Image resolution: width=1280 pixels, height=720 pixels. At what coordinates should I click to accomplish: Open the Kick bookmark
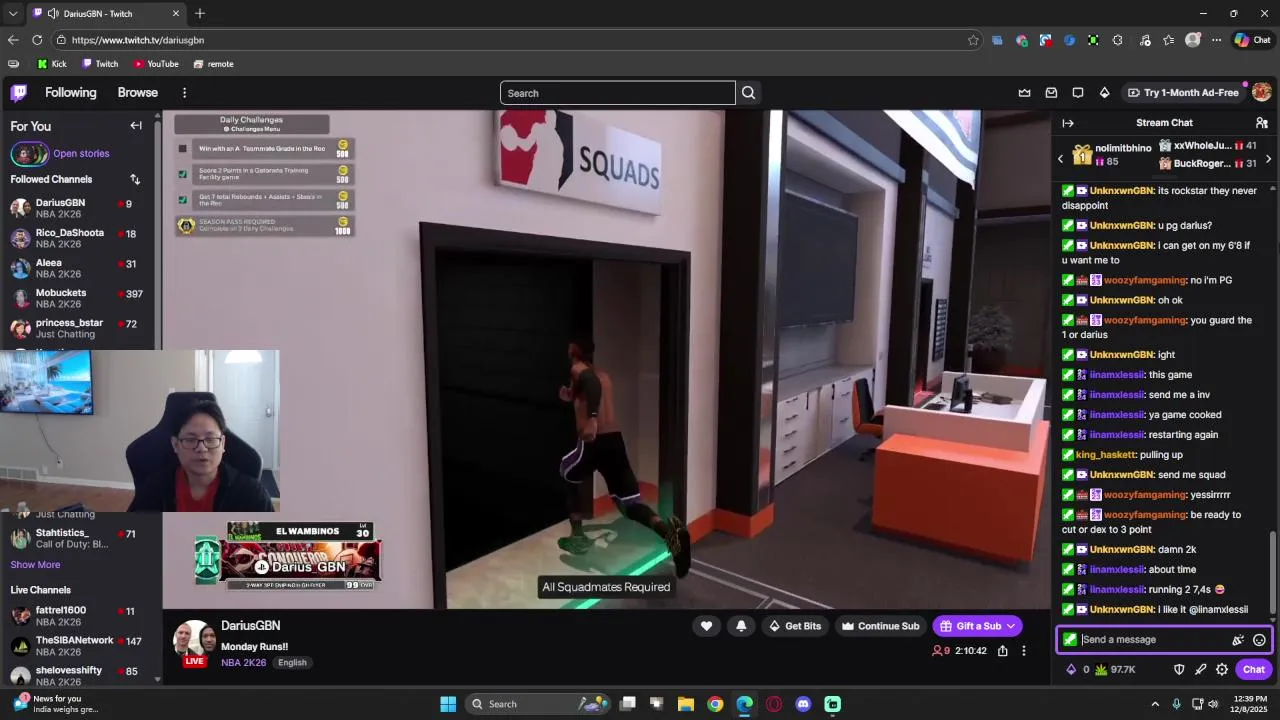tap(52, 64)
